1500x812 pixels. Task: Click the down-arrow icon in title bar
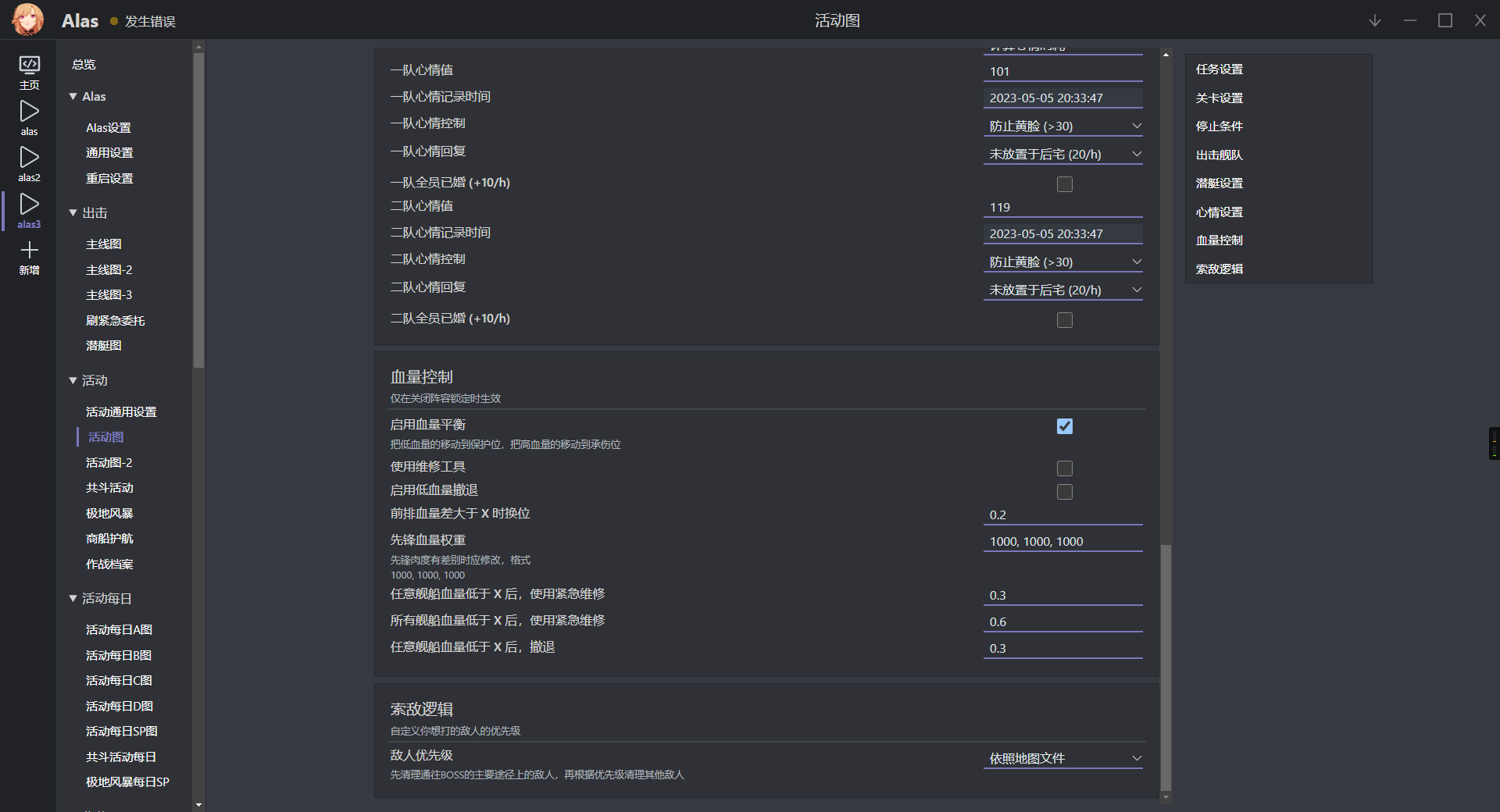pos(1375,20)
